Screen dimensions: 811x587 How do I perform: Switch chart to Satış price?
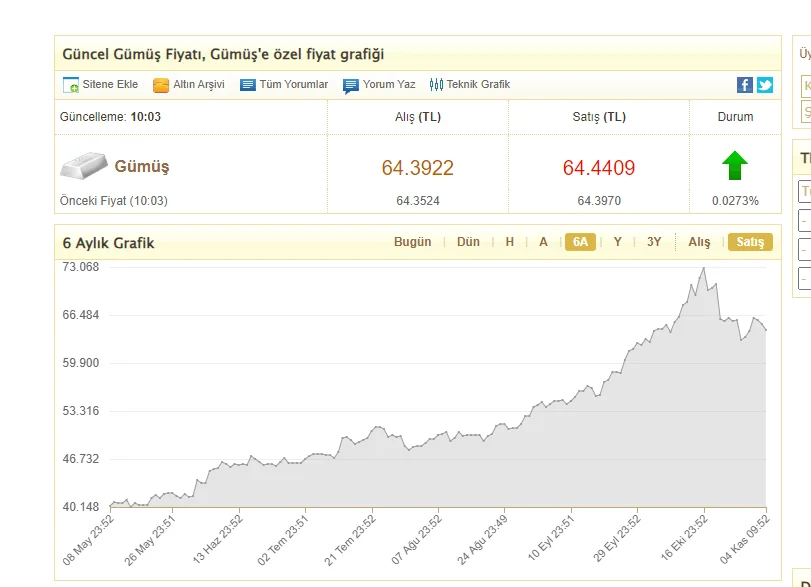point(750,242)
